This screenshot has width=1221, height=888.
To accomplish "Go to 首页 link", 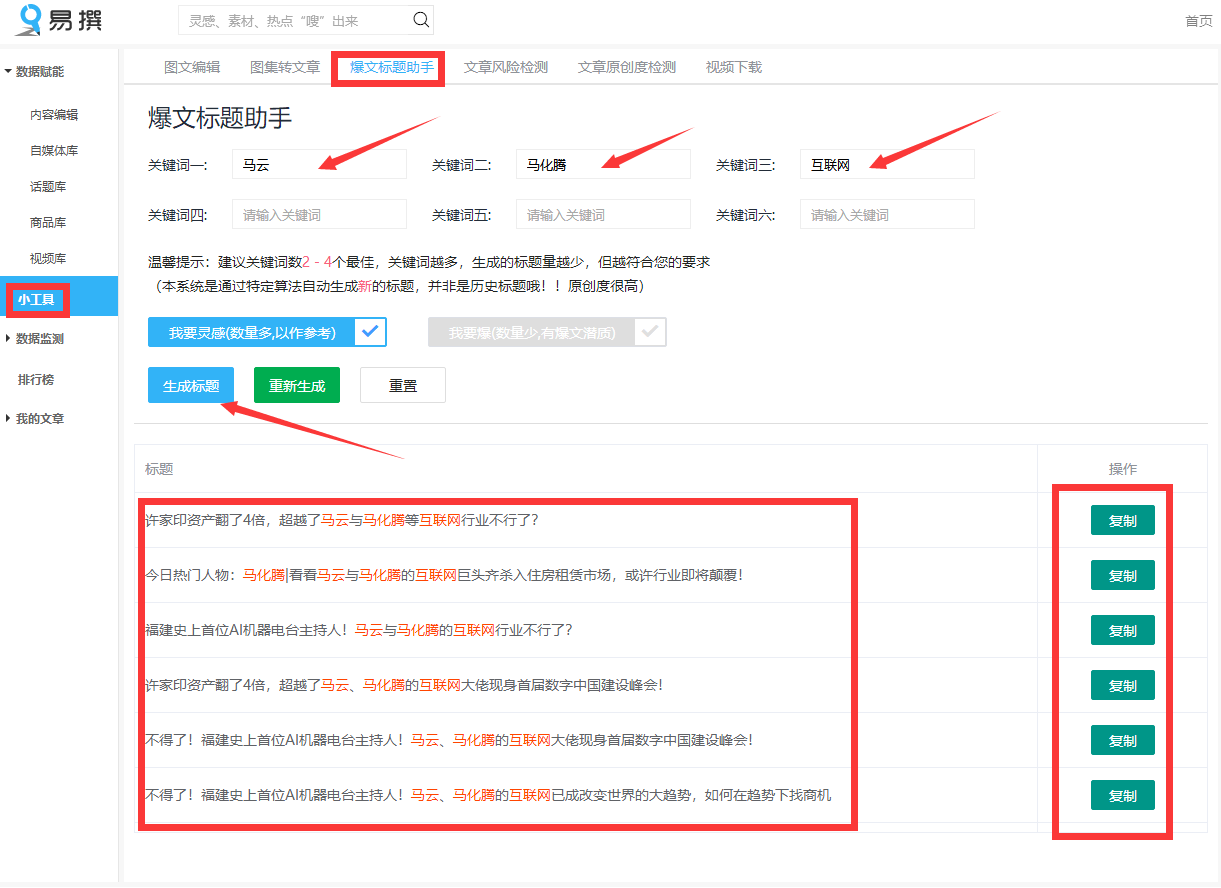I will click(1199, 21).
